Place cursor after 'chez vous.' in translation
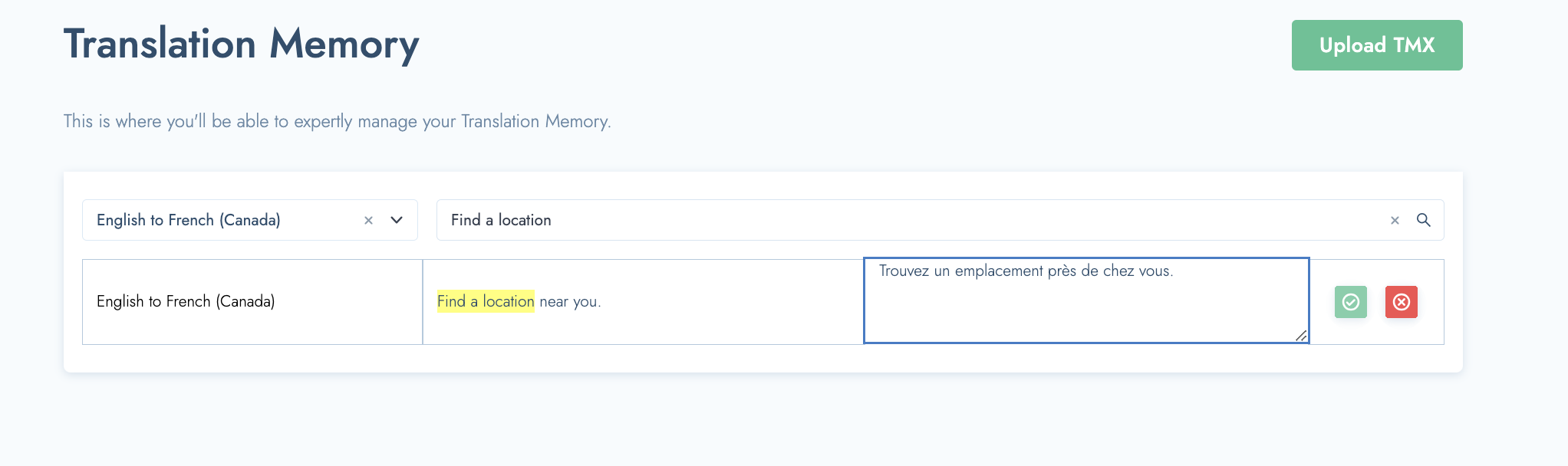The width and height of the screenshot is (1568, 466). click(x=1175, y=271)
